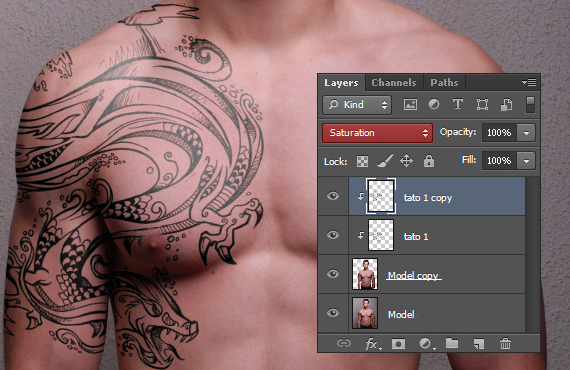Click Link layers chain icon
Viewport: 570px width, 370px height.
[x=344, y=343]
